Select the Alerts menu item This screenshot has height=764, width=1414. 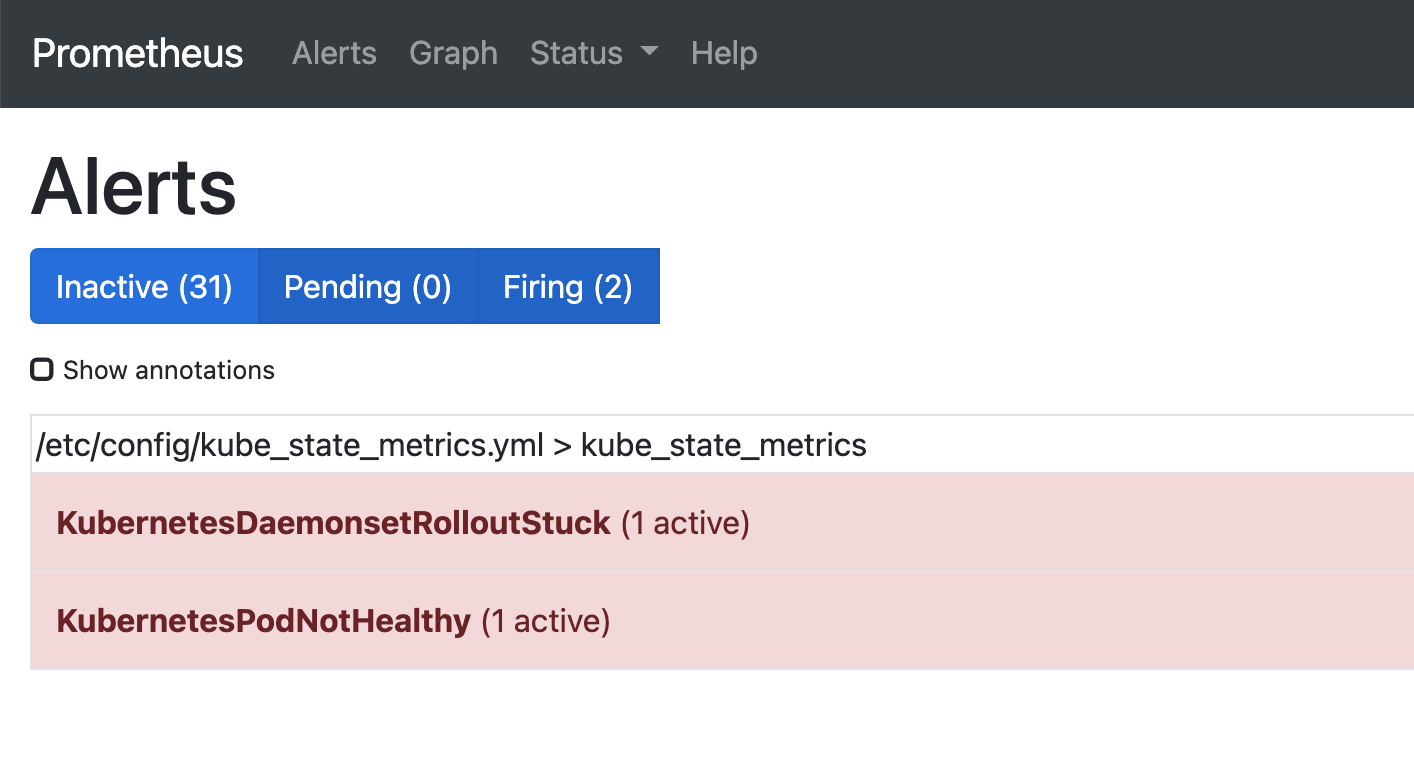pos(334,53)
